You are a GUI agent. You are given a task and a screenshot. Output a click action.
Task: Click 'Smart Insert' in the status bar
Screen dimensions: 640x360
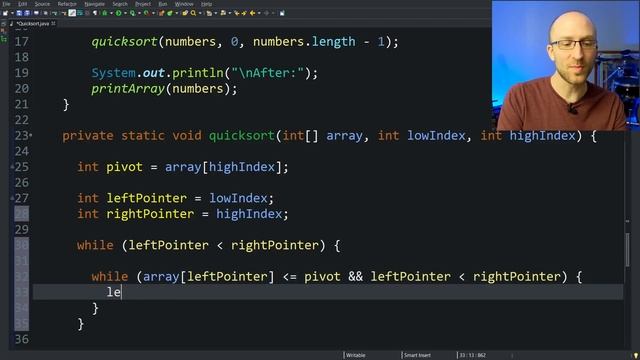click(x=417, y=356)
